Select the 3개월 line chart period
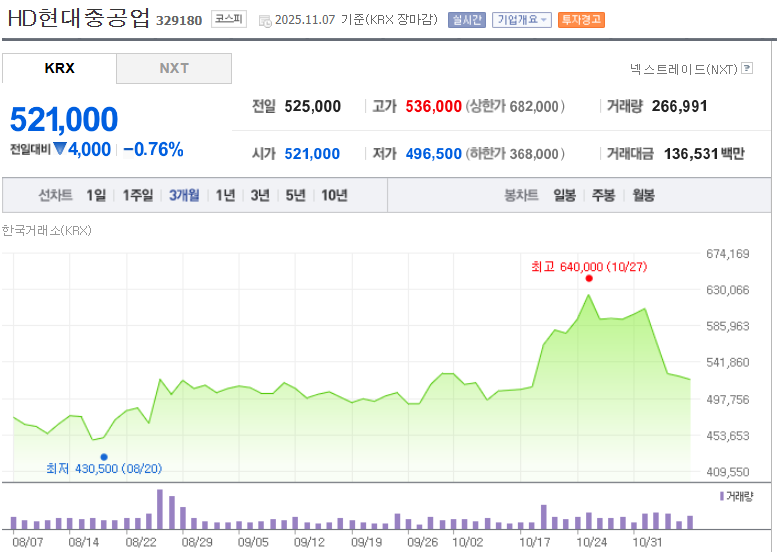 tap(184, 195)
